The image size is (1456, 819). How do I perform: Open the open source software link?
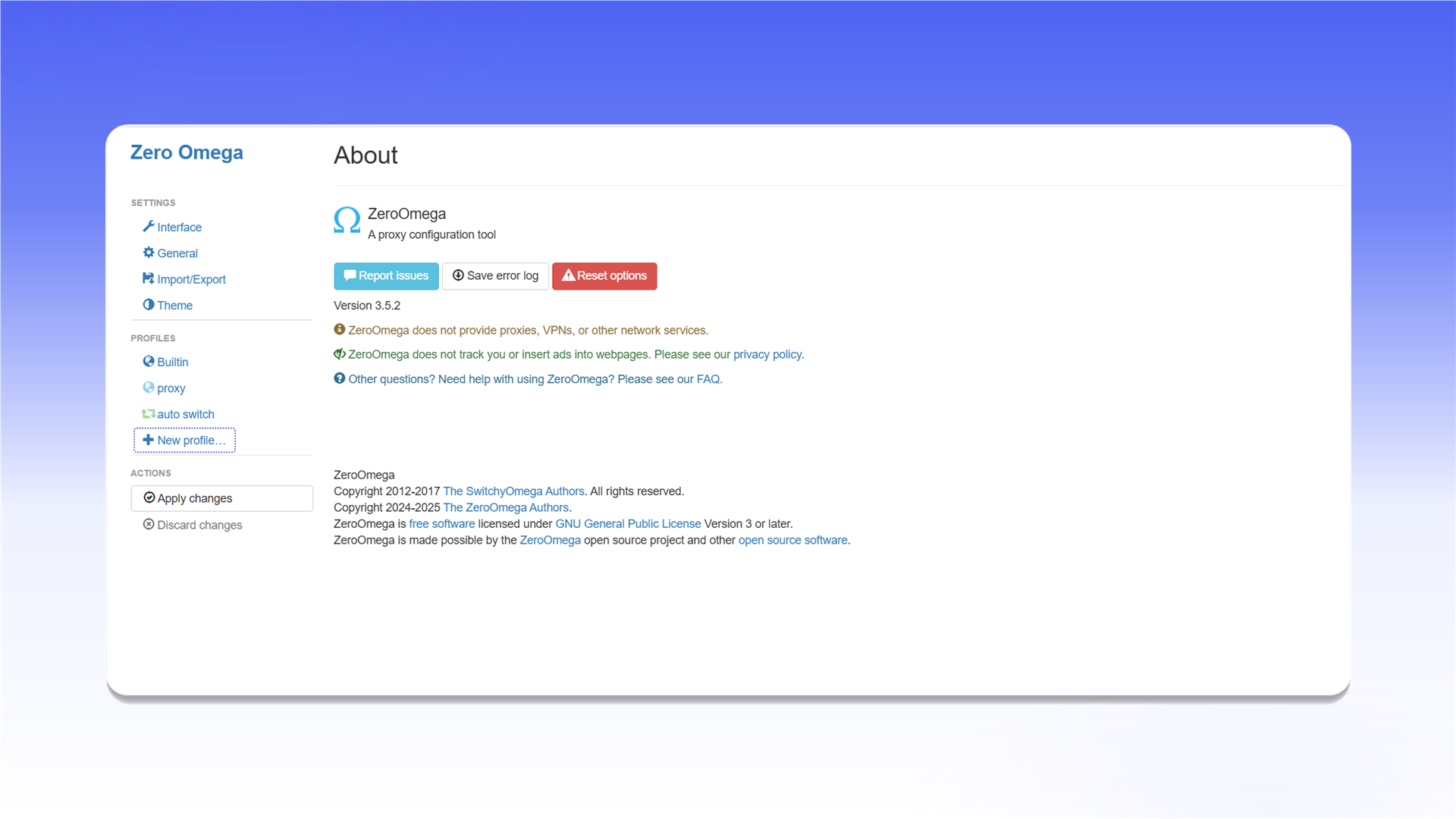(x=792, y=540)
